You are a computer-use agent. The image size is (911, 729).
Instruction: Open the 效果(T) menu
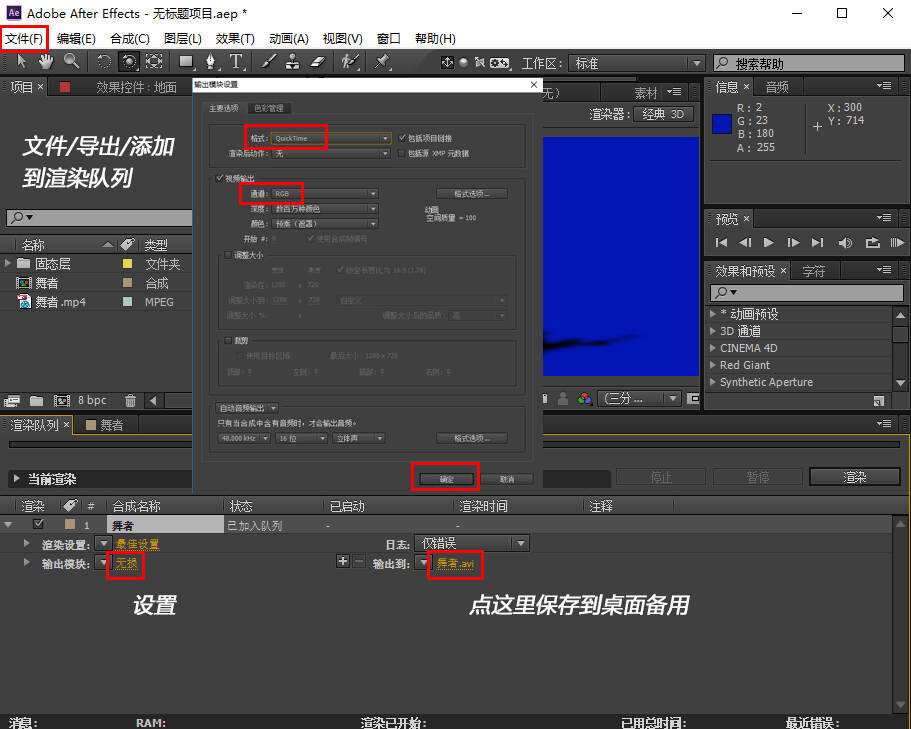[235, 38]
